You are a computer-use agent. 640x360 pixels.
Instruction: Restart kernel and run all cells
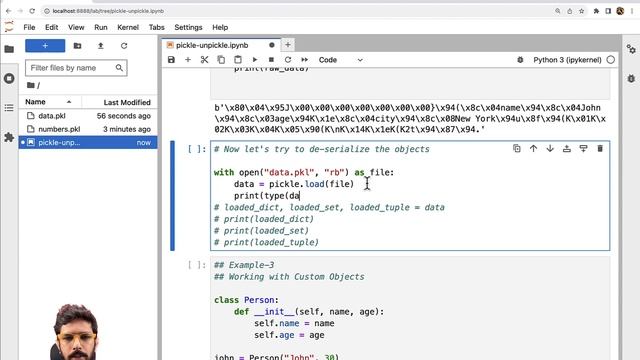pyautogui.click(x=304, y=60)
